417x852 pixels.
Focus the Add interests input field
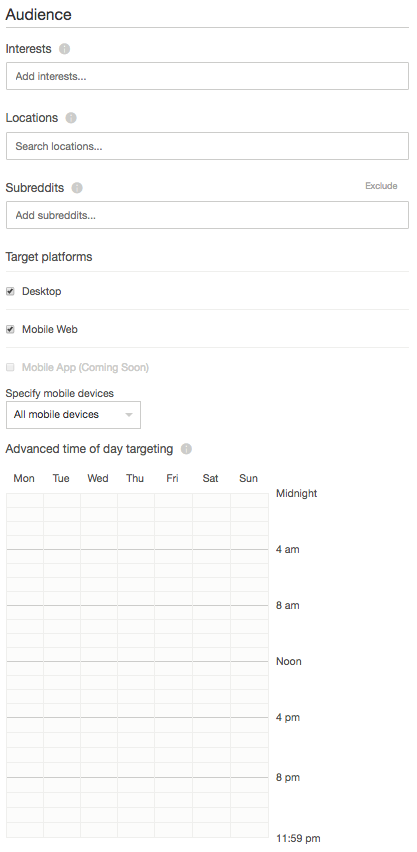point(207,76)
